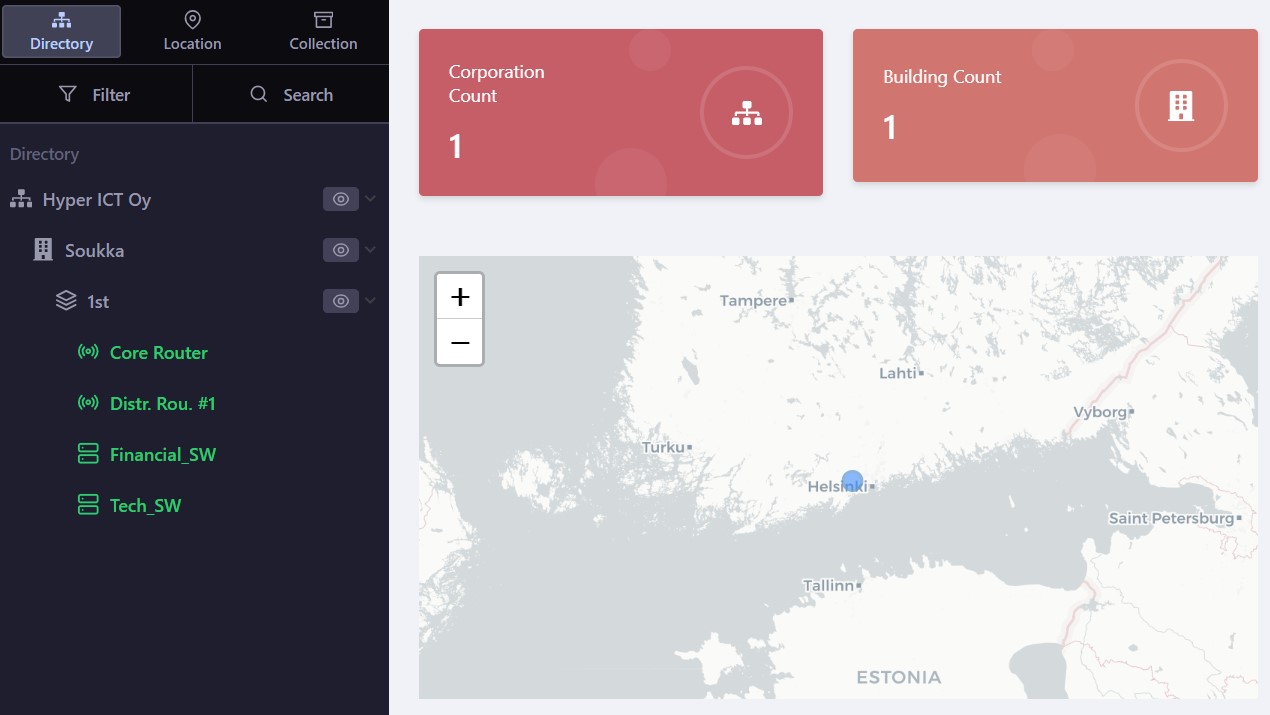The image size is (1270, 715).
Task: Toggle visibility of Hyper ICT Oy
Action: 340,199
